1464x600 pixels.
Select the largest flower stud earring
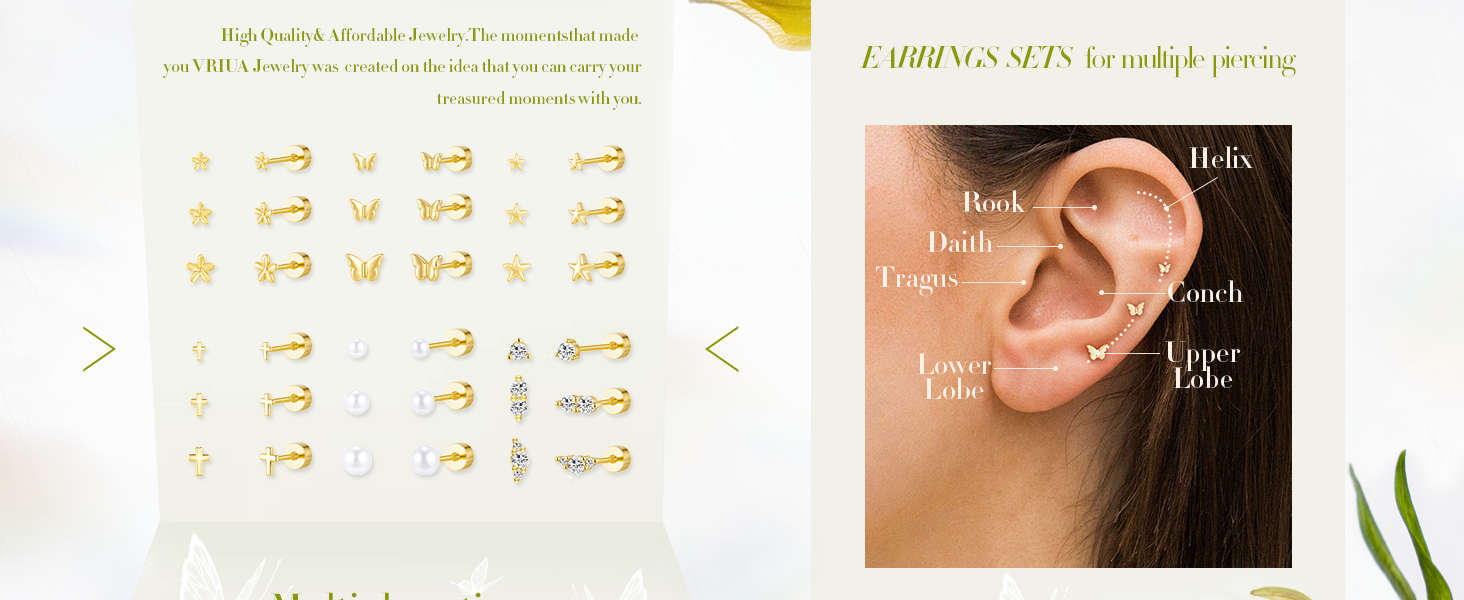tap(201, 268)
